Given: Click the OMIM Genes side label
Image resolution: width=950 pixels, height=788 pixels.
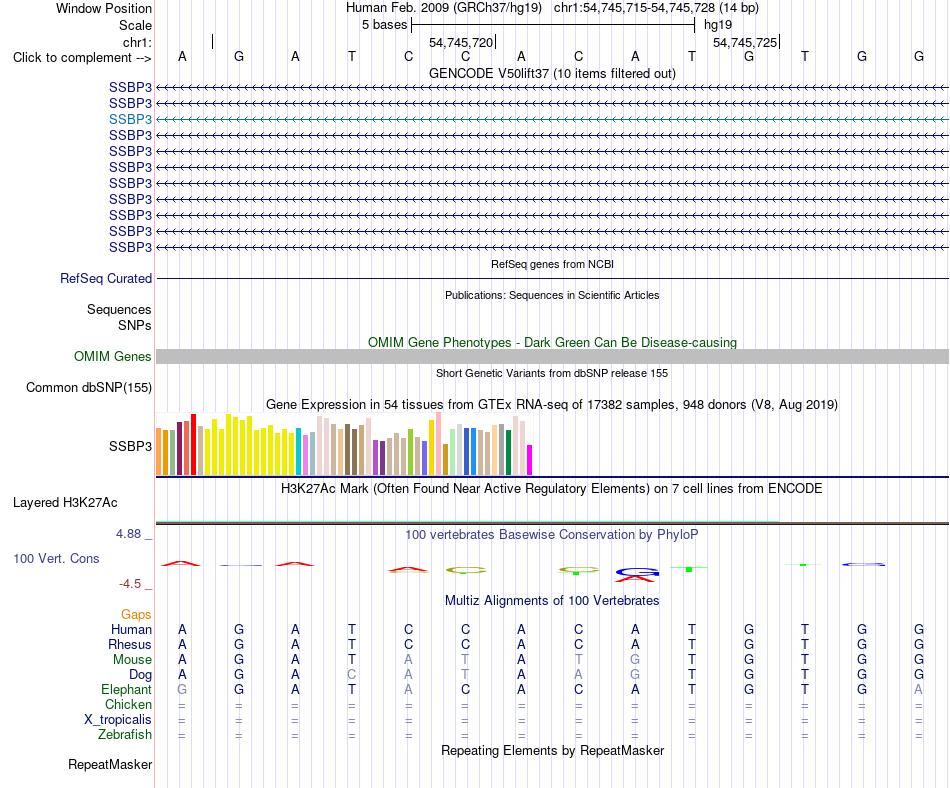Looking at the screenshot, I should [113, 356].
